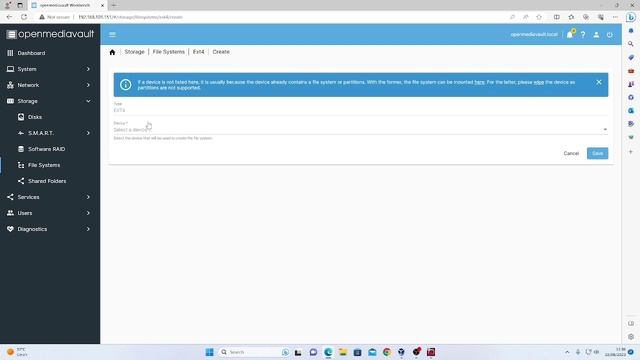Open Microsoft Edge from the taskbar

(328, 352)
